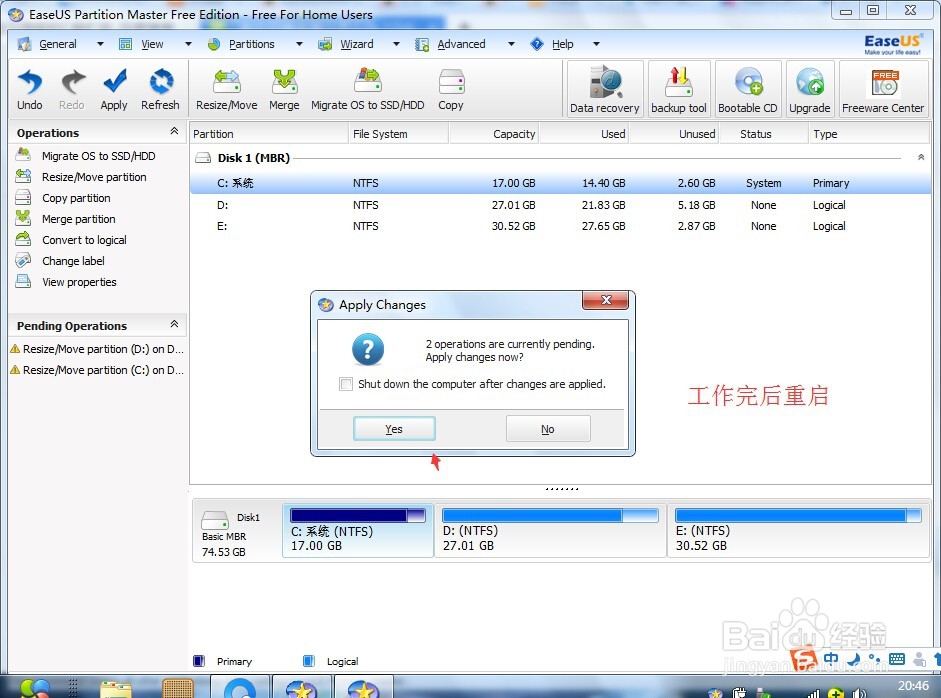Sort by the Unused column header
The height and width of the screenshot is (698, 941).
tap(674, 134)
